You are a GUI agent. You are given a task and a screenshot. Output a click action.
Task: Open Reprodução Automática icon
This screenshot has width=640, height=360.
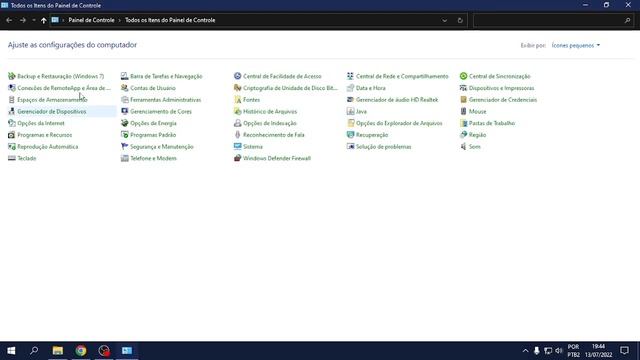click(11, 147)
